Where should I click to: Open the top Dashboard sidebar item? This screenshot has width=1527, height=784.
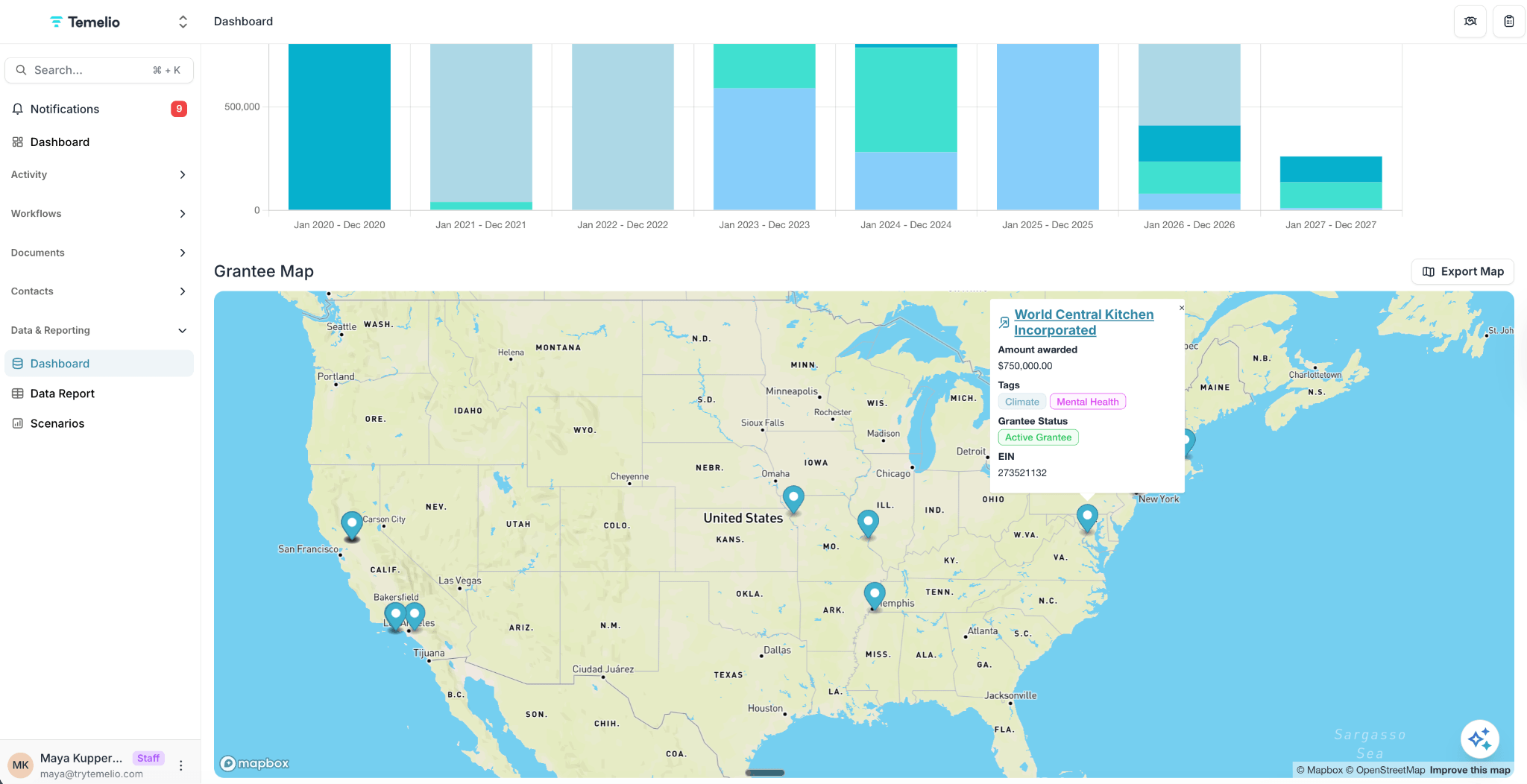[99, 142]
